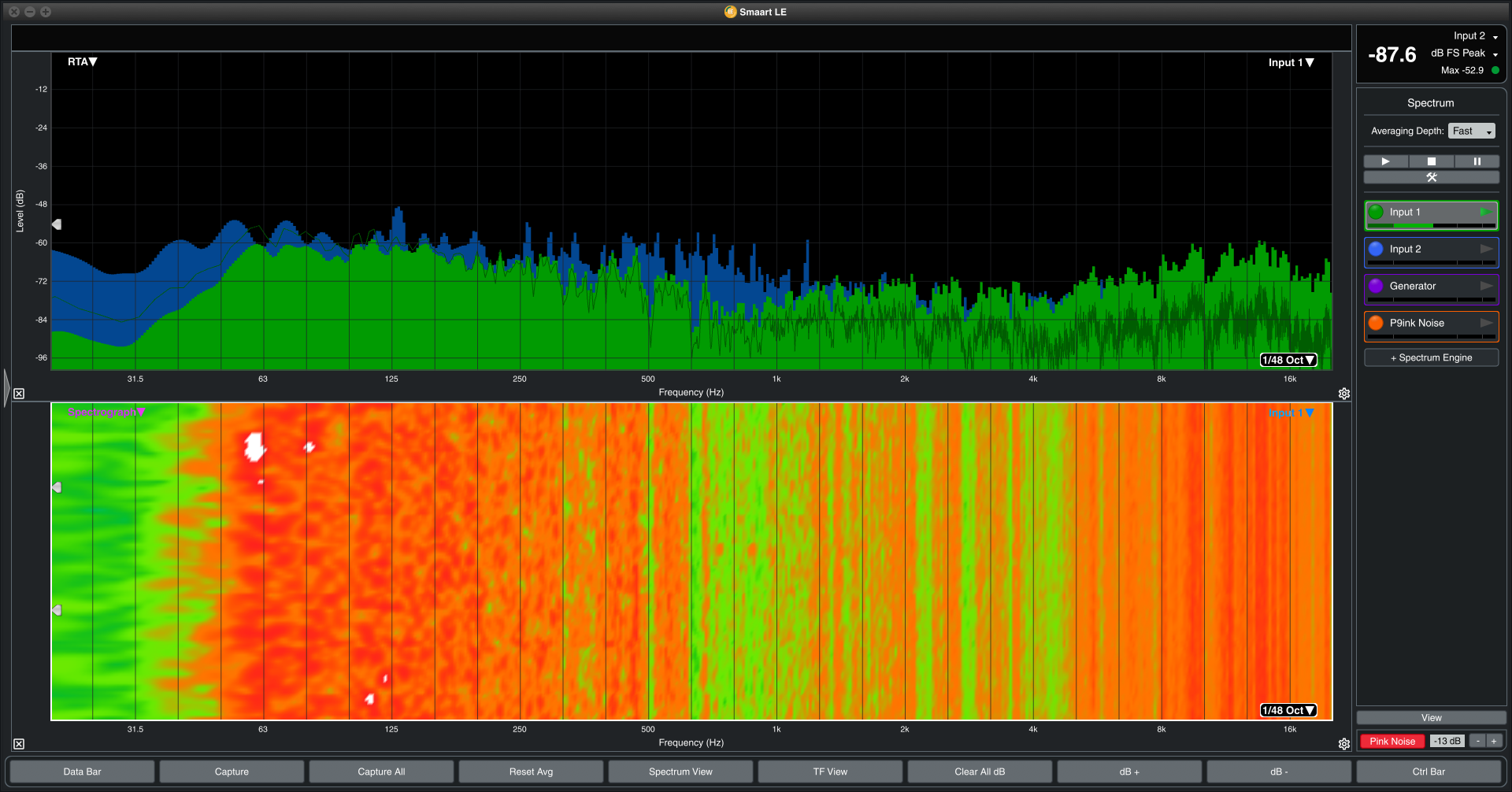
Task: Open the RTA graph type dropdown
Action: click(82, 61)
